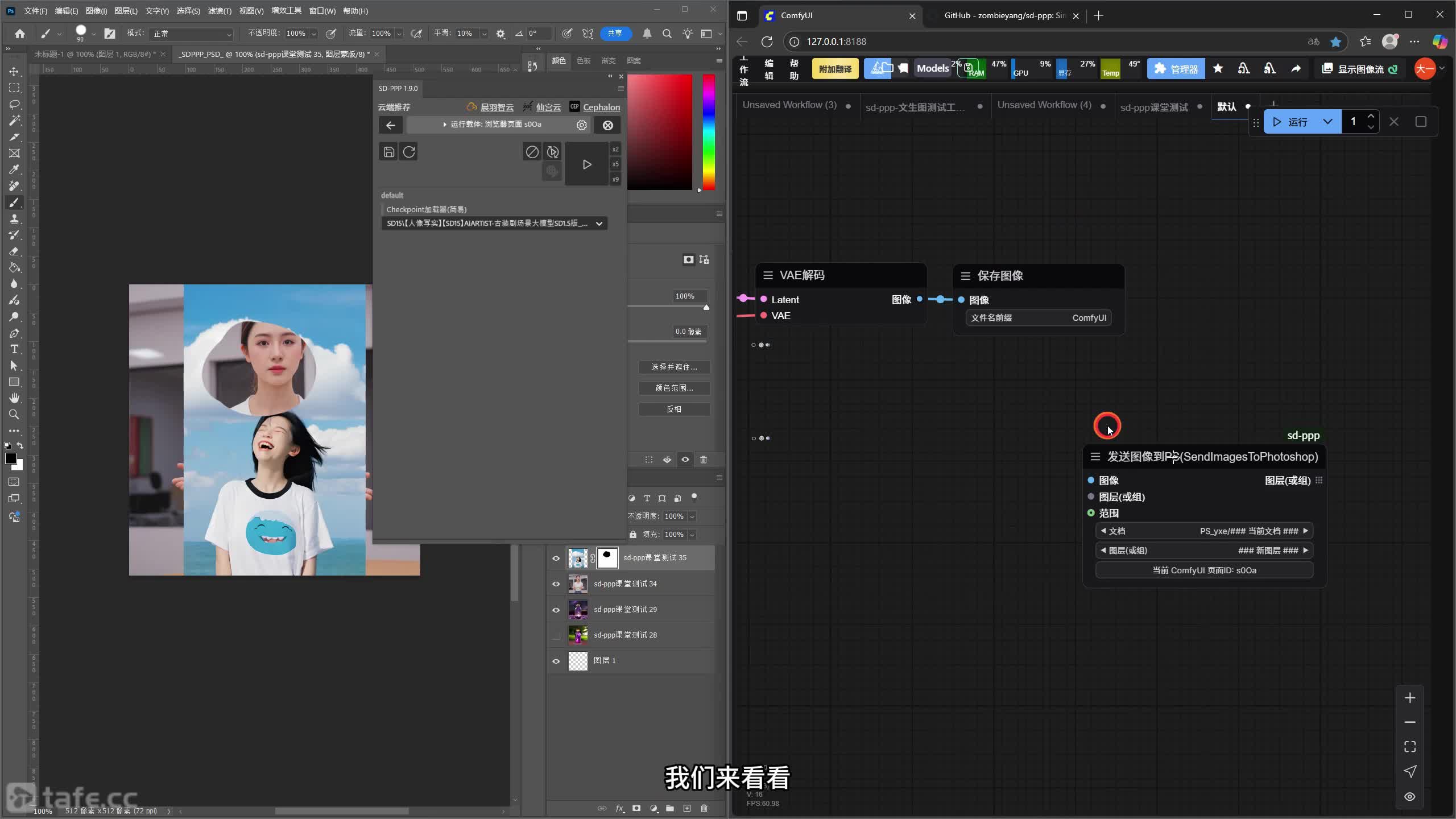
Task: Select the Zoom tool in toolbox
Action: click(14, 415)
